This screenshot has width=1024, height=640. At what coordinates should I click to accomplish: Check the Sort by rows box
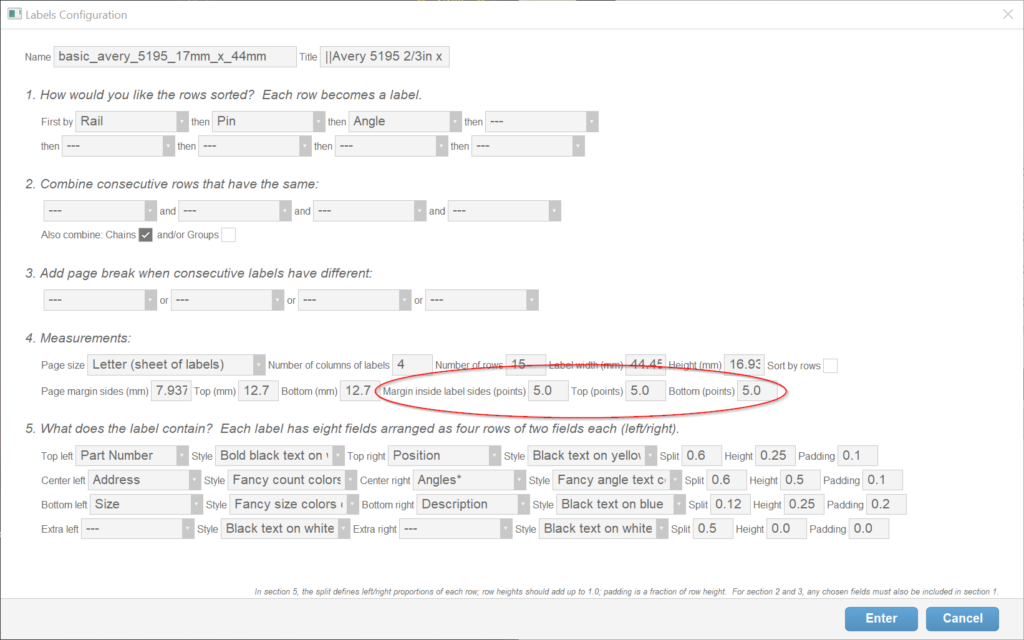(830, 366)
